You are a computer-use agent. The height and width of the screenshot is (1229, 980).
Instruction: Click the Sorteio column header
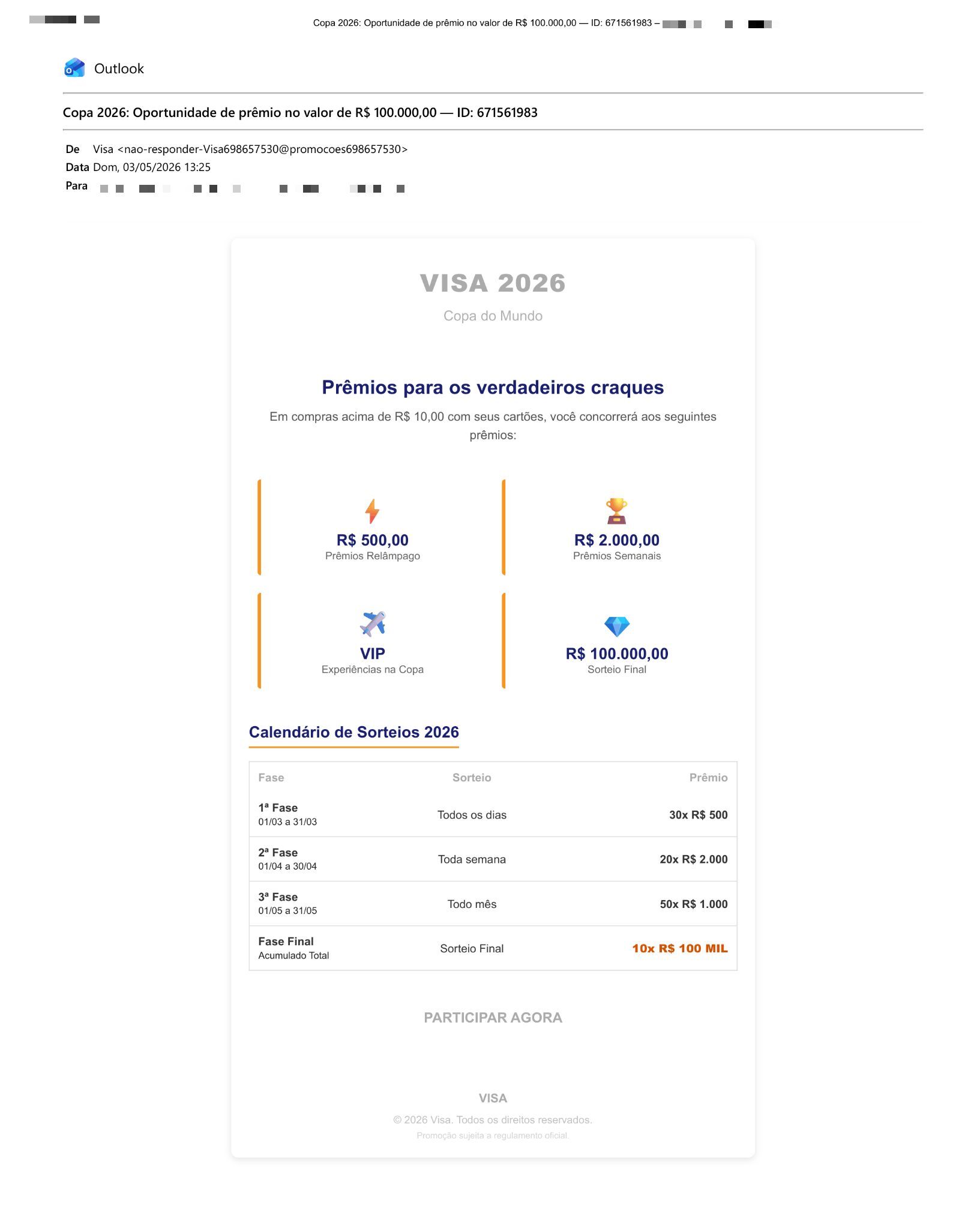(x=472, y=778)
